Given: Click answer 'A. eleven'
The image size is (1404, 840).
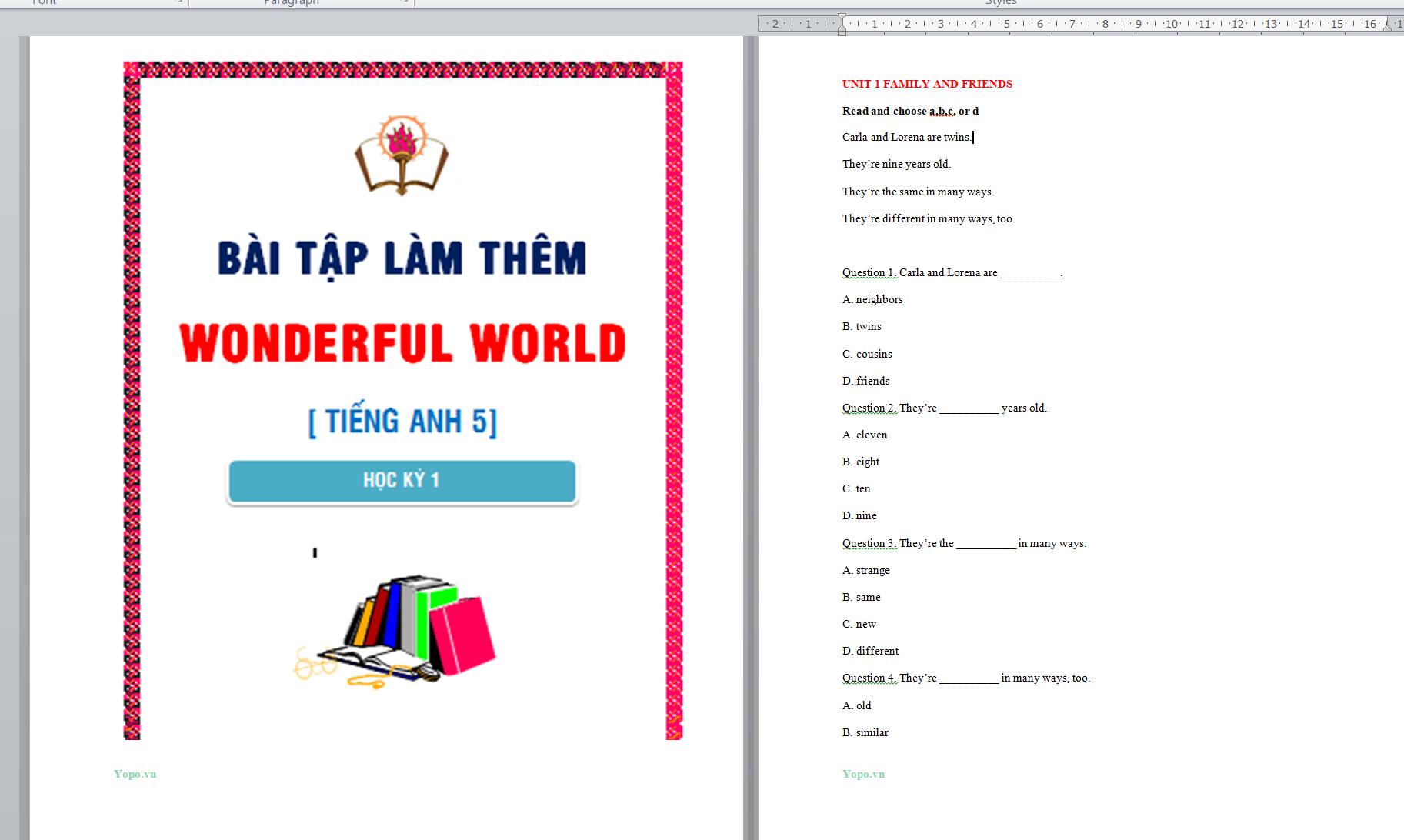Looking at the screenshot, I should pyautogui.click(x=865, y=435).
